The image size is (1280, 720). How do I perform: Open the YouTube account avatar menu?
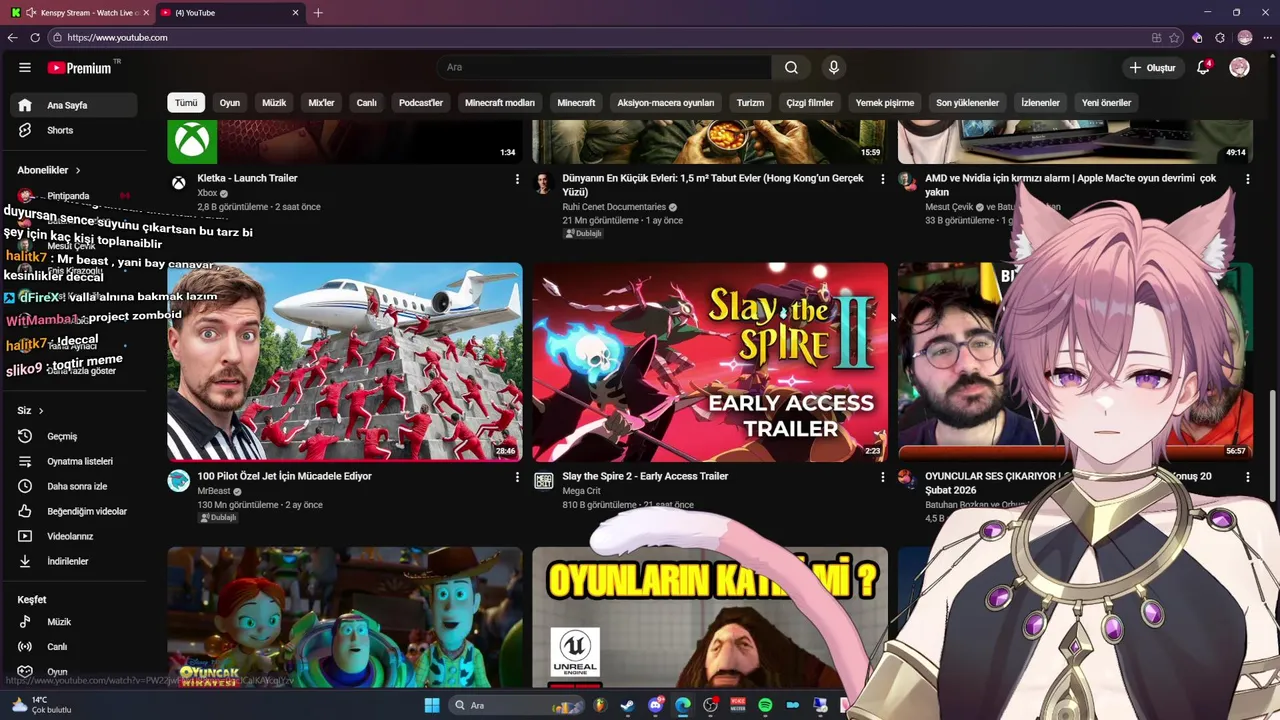pos(1239,67)
